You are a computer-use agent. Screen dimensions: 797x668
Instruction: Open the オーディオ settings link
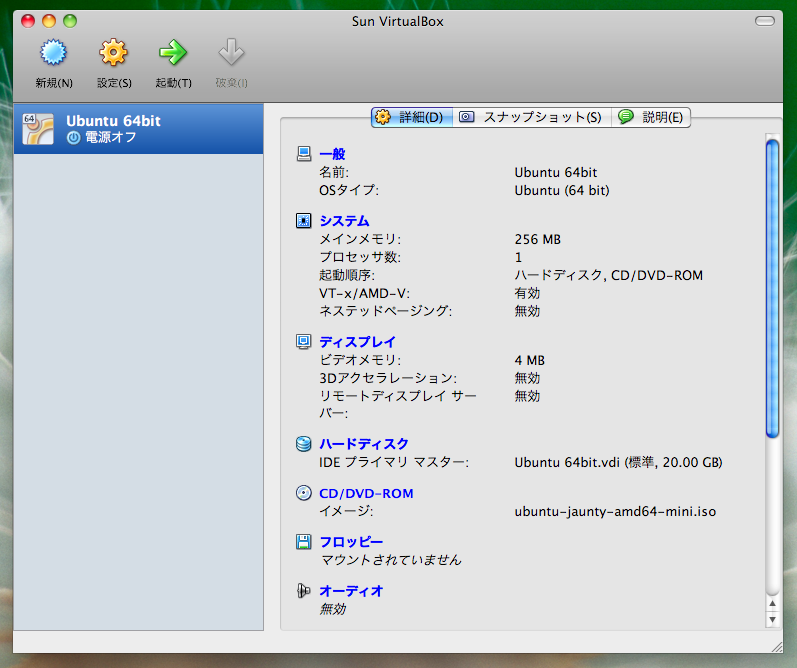tap(351, 591)
